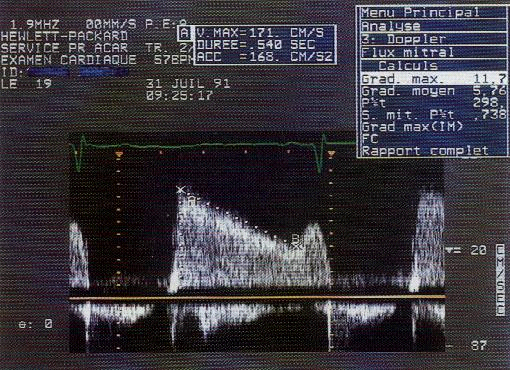
Task: Select the B caliper marker on the slope
Action: tap(295, 238)
